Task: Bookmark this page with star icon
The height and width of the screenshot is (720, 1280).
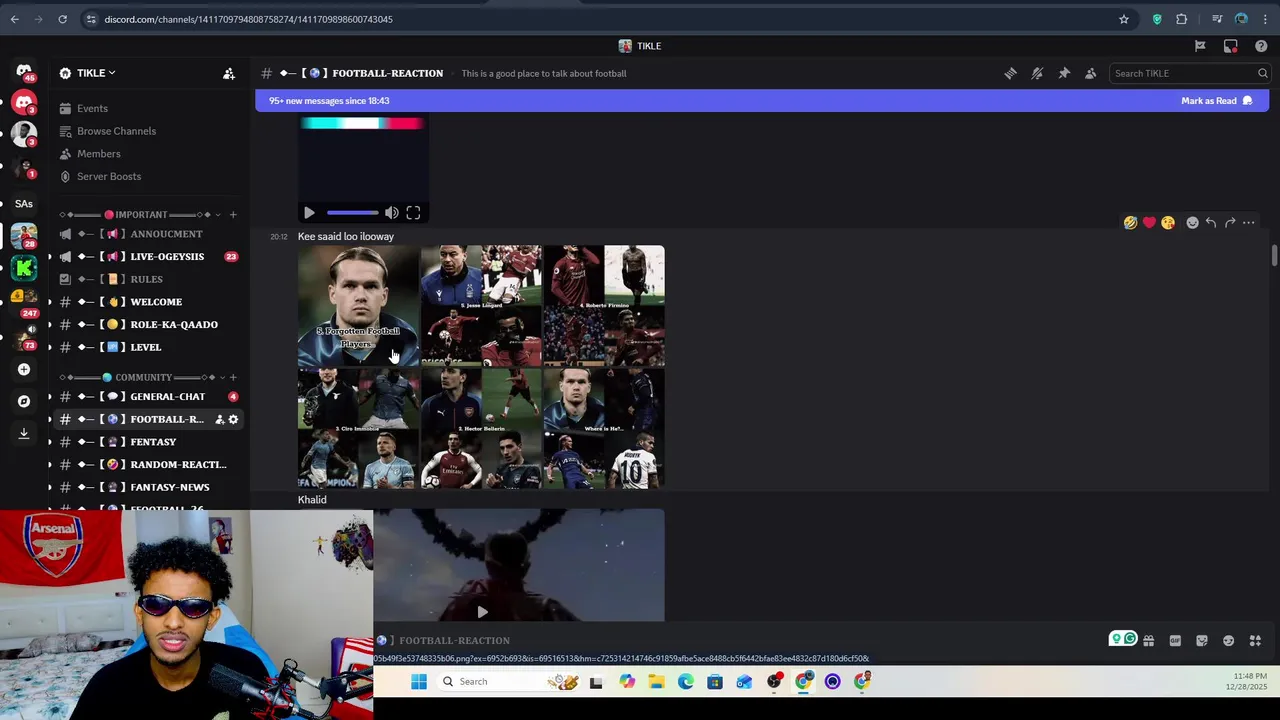Action: coord(1124,19)
